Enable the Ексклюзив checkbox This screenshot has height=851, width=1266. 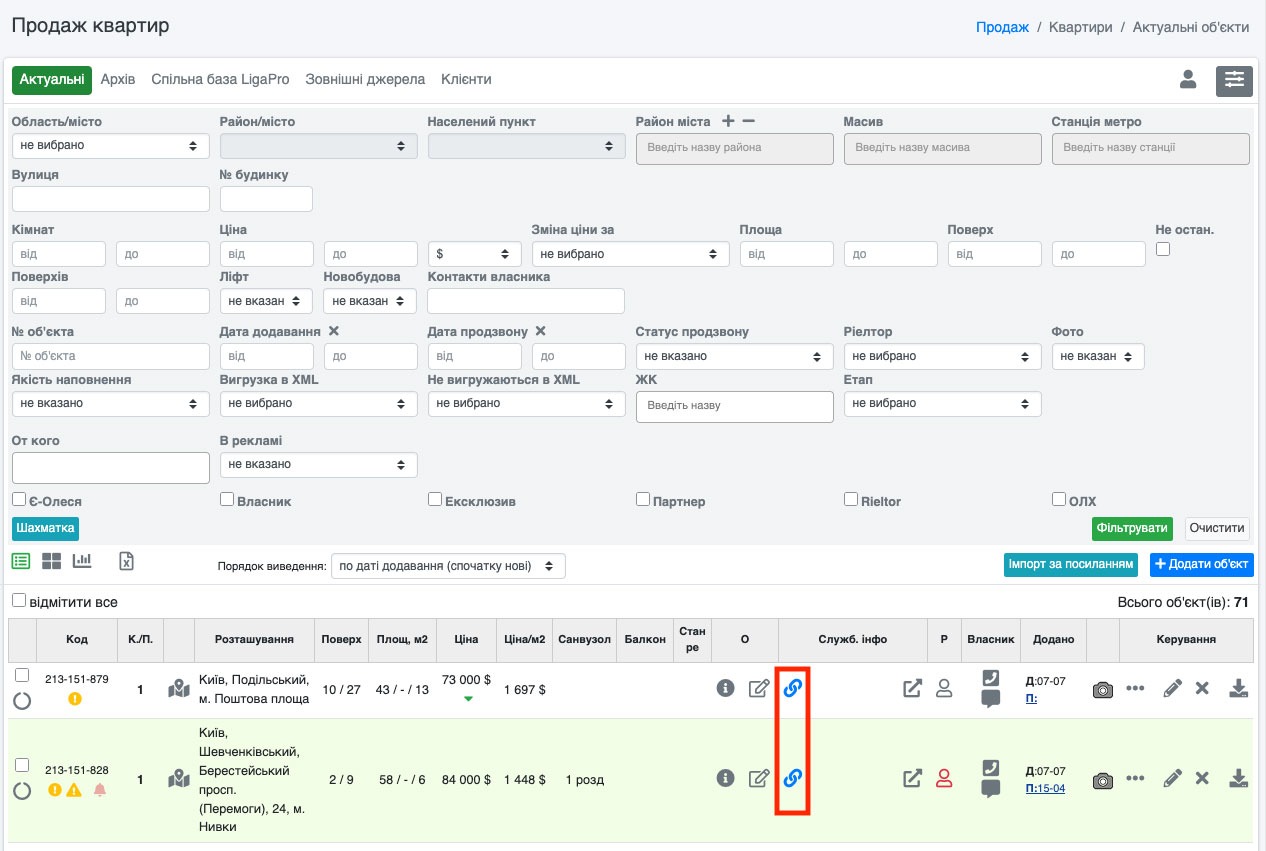[435, 499]
